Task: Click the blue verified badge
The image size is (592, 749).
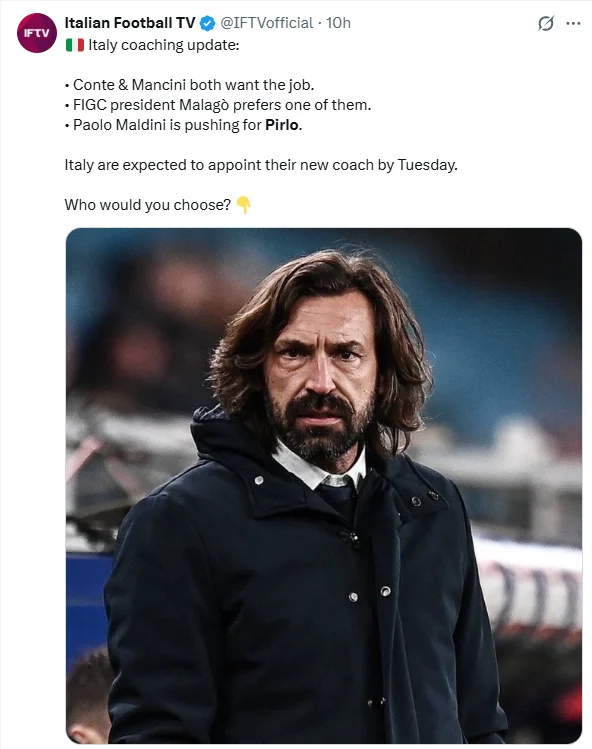Action: pos(207,23)
